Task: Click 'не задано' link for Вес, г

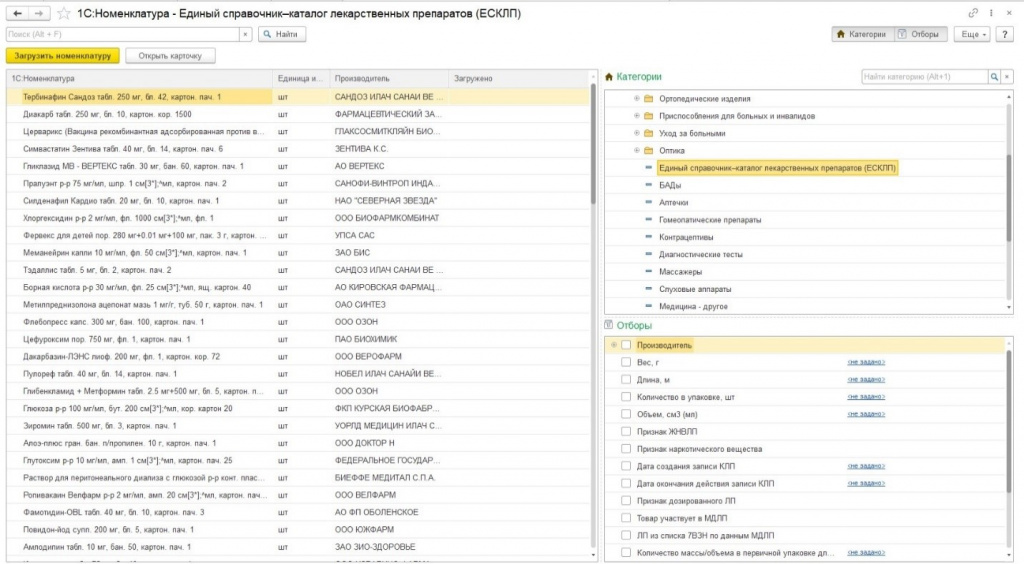Action: (866, 362)
